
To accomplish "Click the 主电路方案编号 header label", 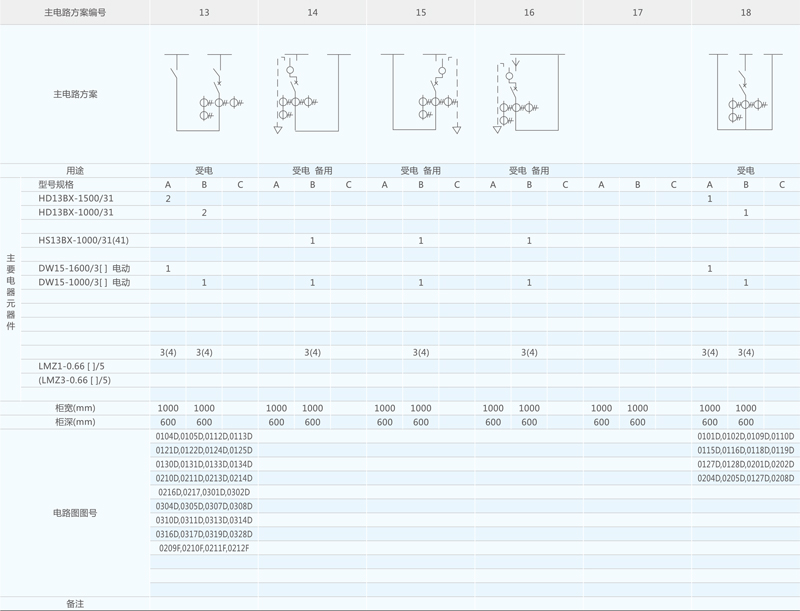I will [75, 12].
